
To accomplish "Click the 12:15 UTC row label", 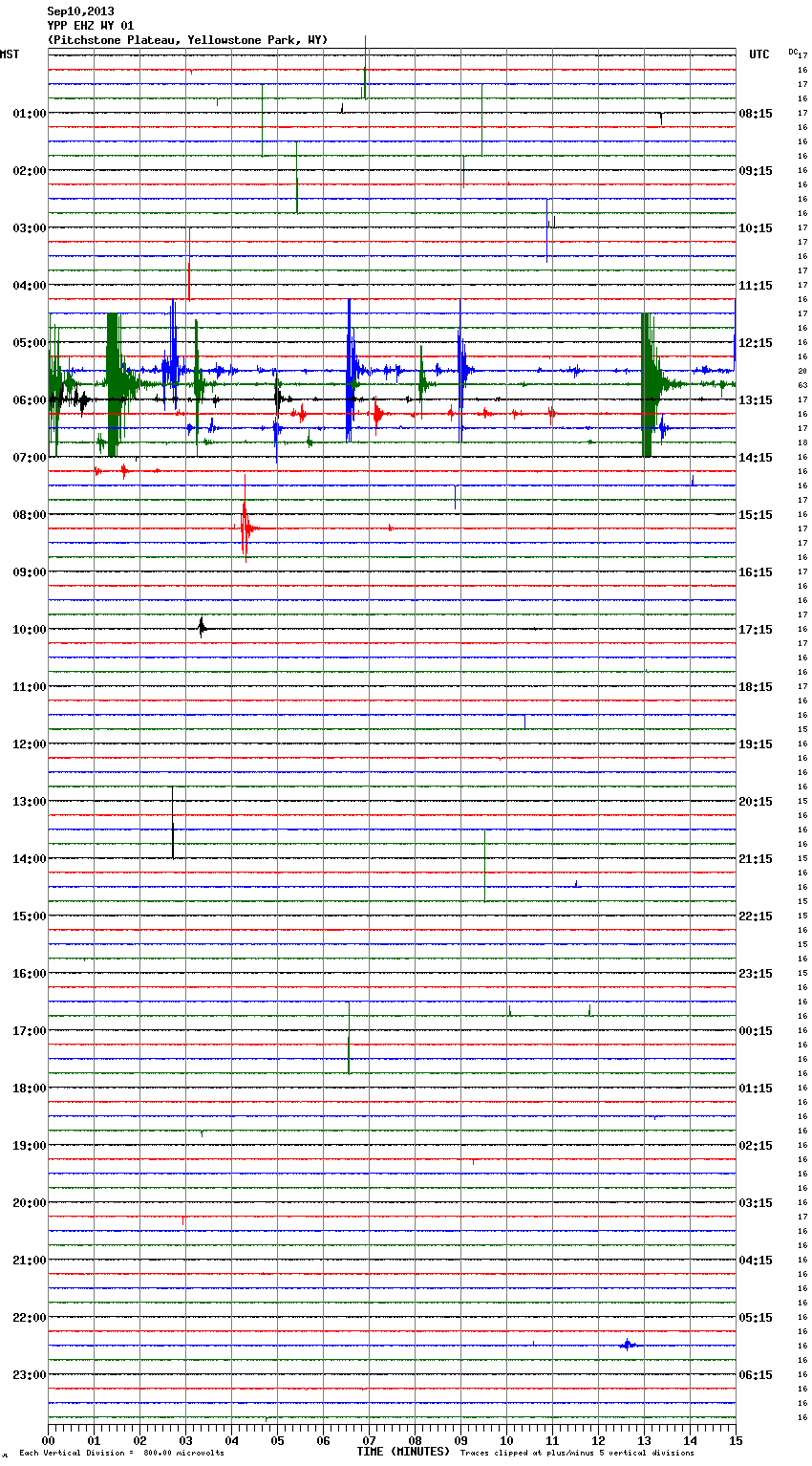I will click(756, 342).
